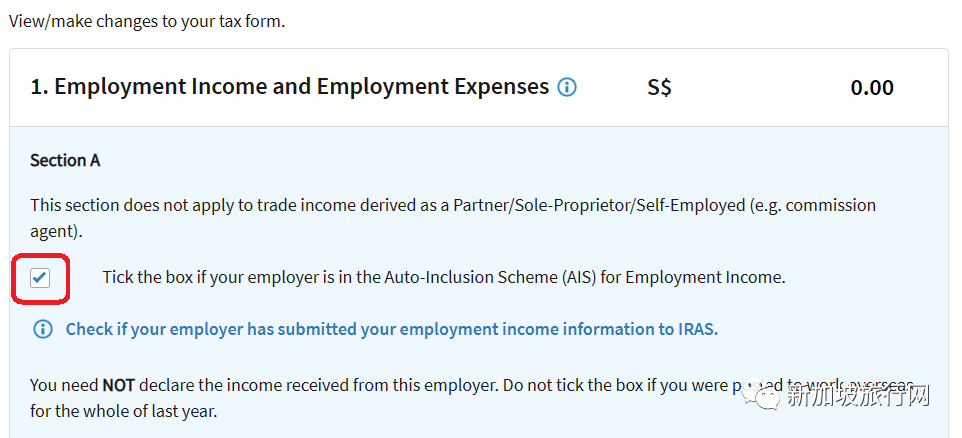
Task: Select the 'Section A' heading
Action: (65, 161)
